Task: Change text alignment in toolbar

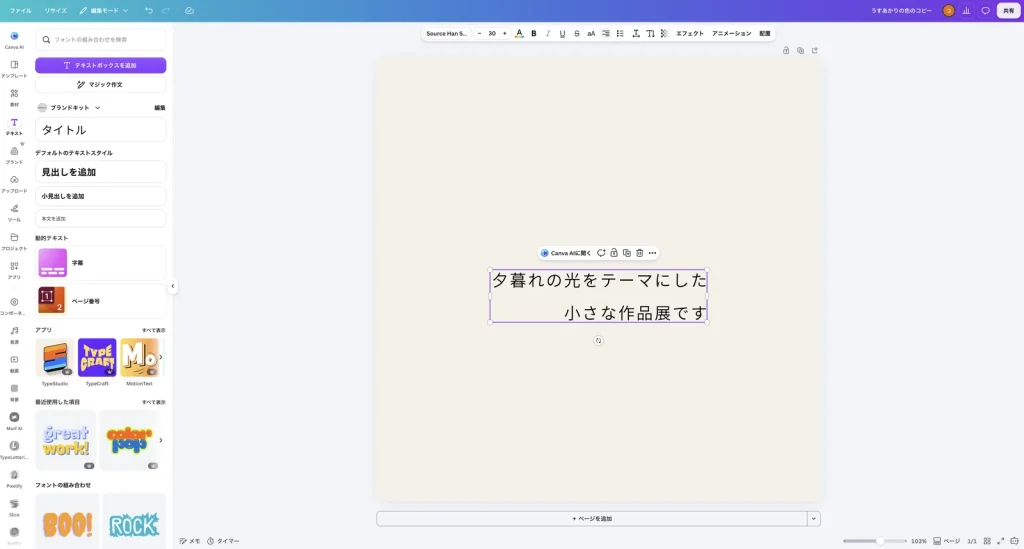Action: point(605,33)
